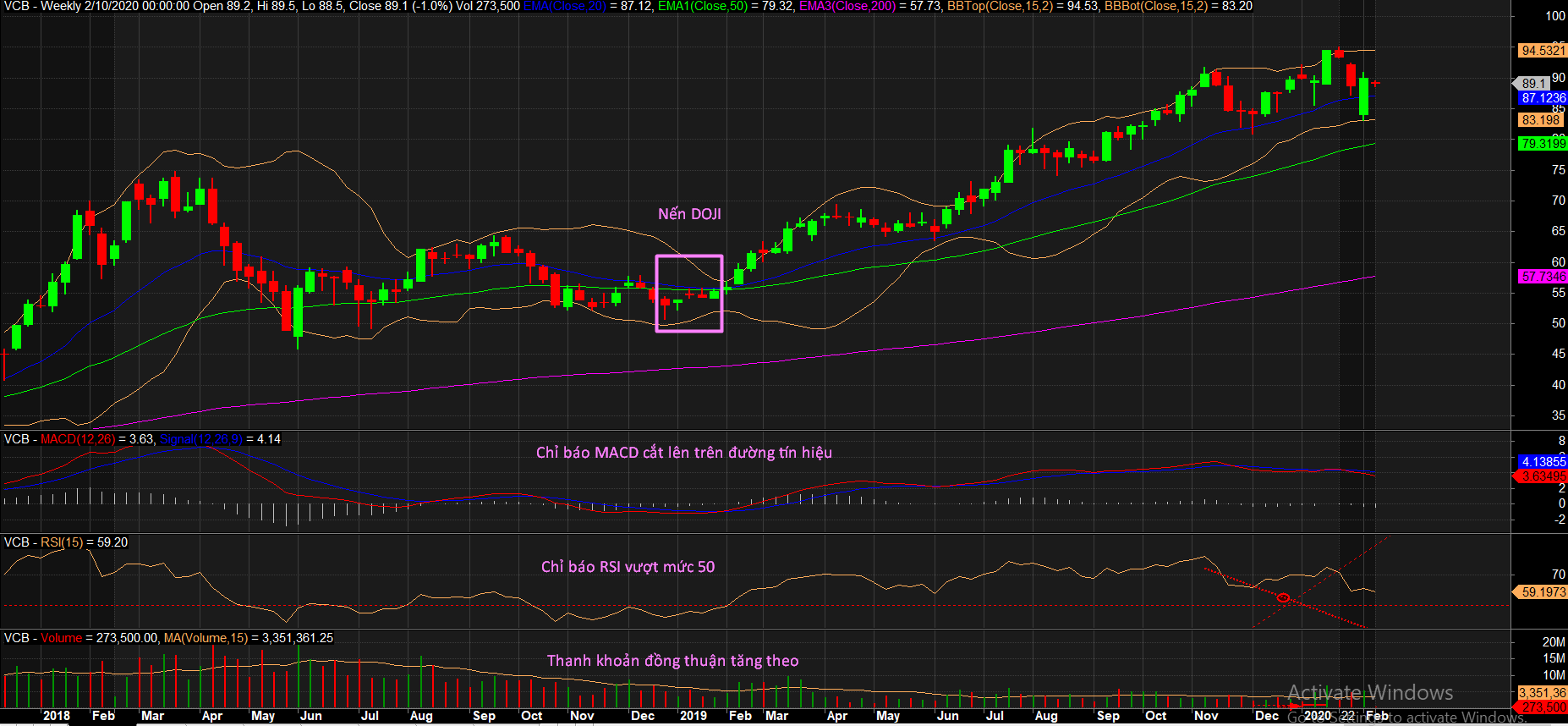Click the 40 level on price axis
The image size is (1568, 726).
pyautogui.click(x=1559, y=385)
